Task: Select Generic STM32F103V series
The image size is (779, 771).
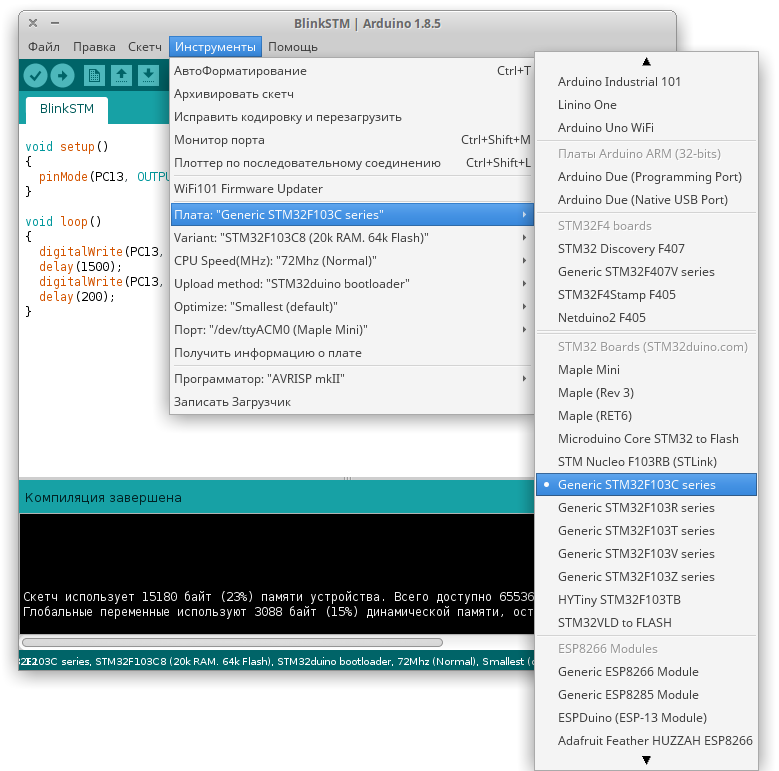Action: [x=646, y=553]
